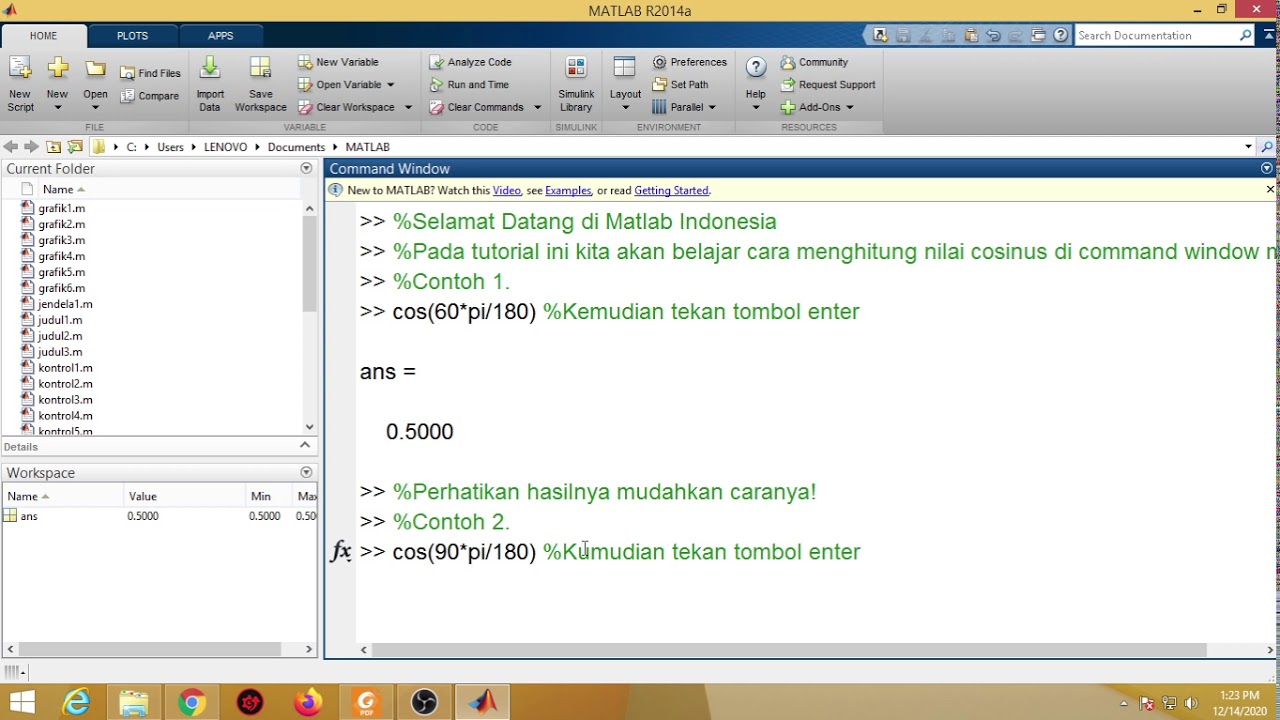Close the New to MATLAB banner
The width and height of the screenshot is (1280, 720).
(1270, 189)
